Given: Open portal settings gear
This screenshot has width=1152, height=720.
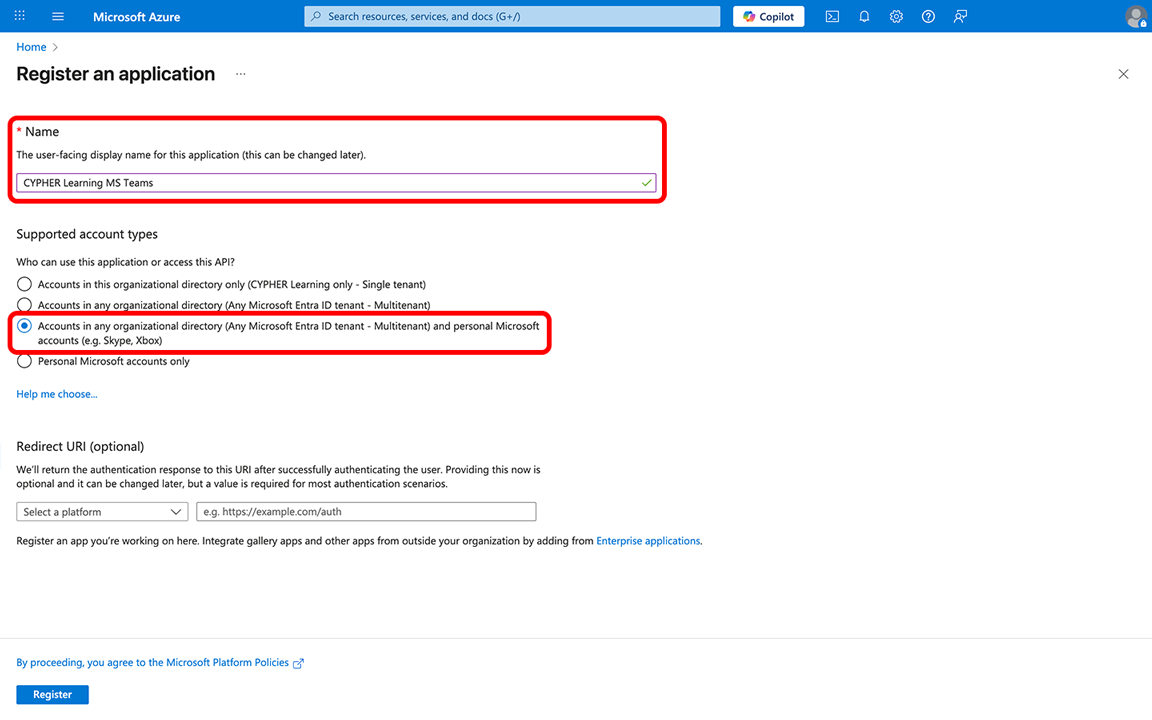Looking at the screenshot, I should (x=896, y=16).
